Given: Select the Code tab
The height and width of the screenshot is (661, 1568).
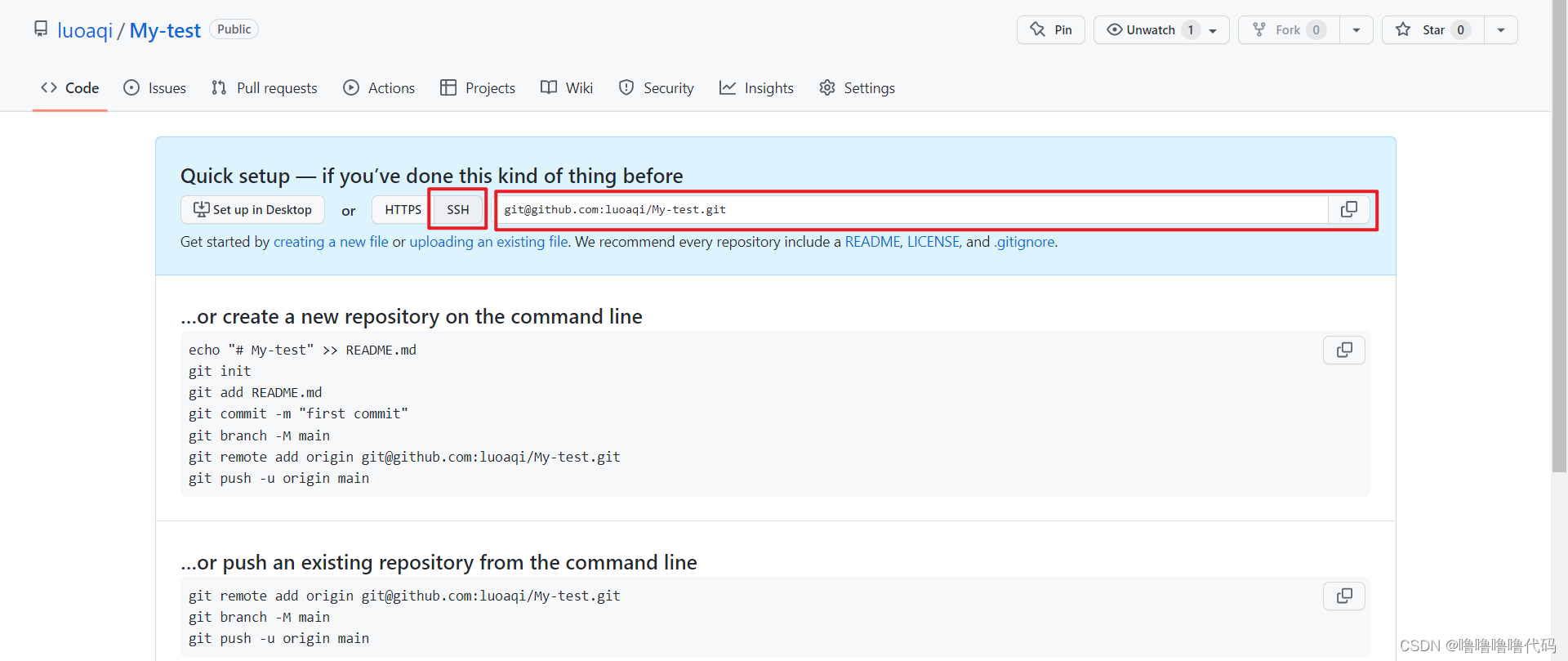Looking at the screenshot, I should [x=70, y=87].
